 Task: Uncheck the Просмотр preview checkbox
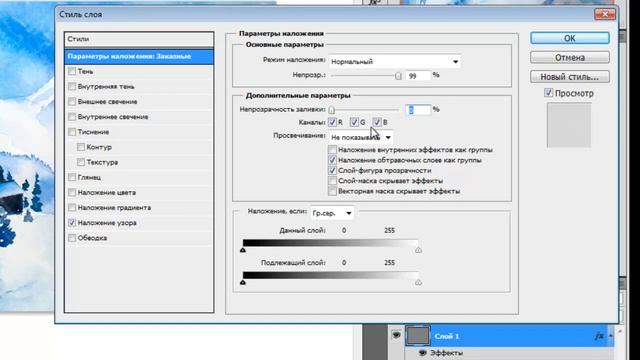coord(548,93)
